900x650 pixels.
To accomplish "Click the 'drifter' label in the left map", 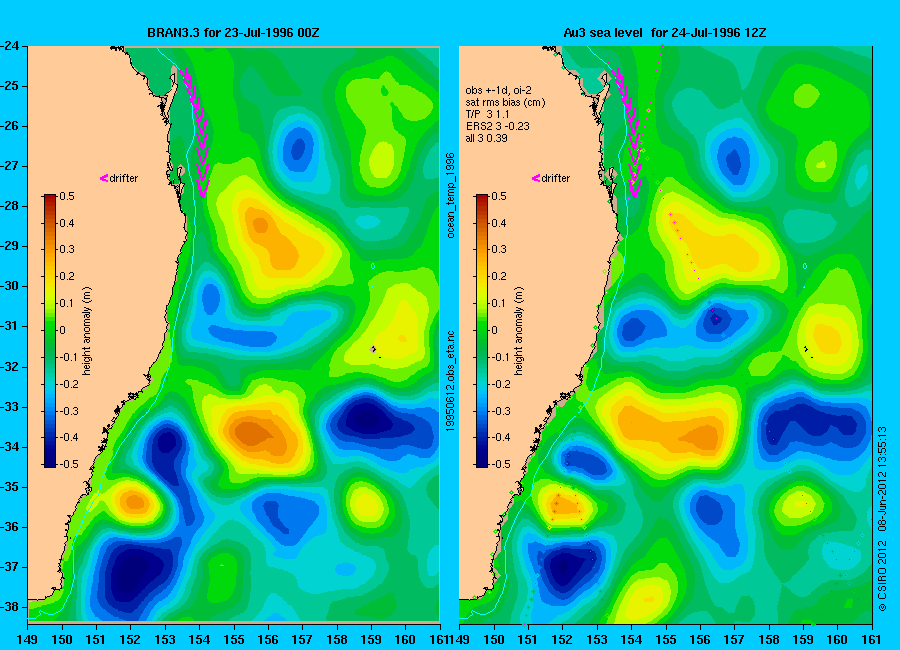I will [x=124, y=179].
